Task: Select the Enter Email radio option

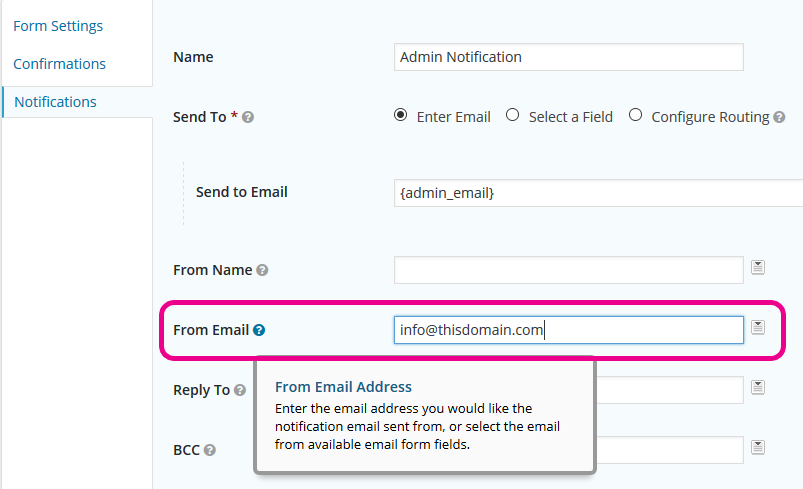Action: pos(400,115)
